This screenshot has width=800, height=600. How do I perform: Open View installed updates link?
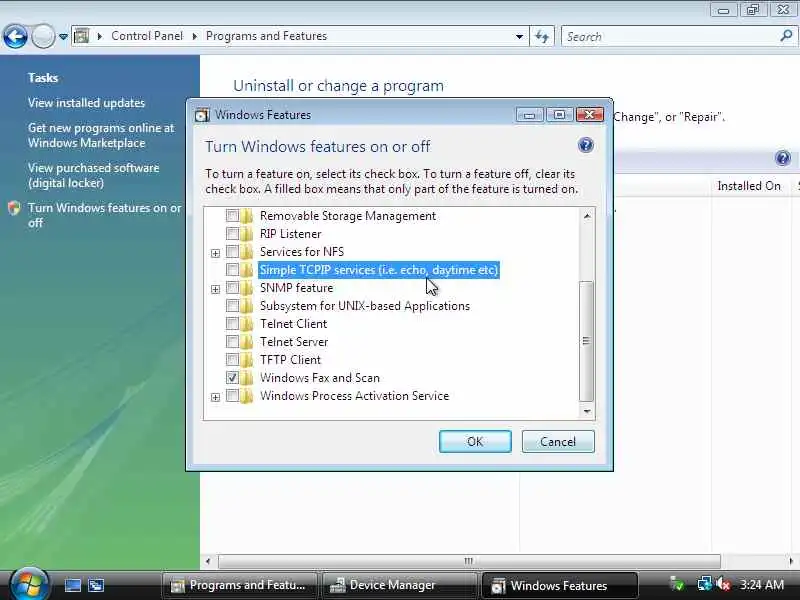[86, 103]
